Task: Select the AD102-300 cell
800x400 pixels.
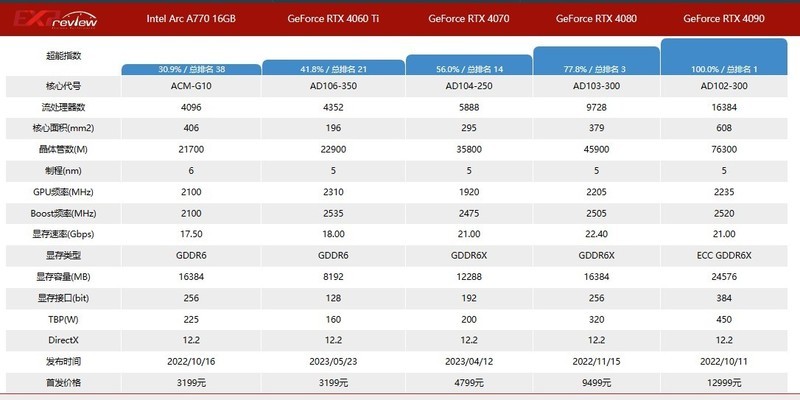Action: [x=724, y=86]
